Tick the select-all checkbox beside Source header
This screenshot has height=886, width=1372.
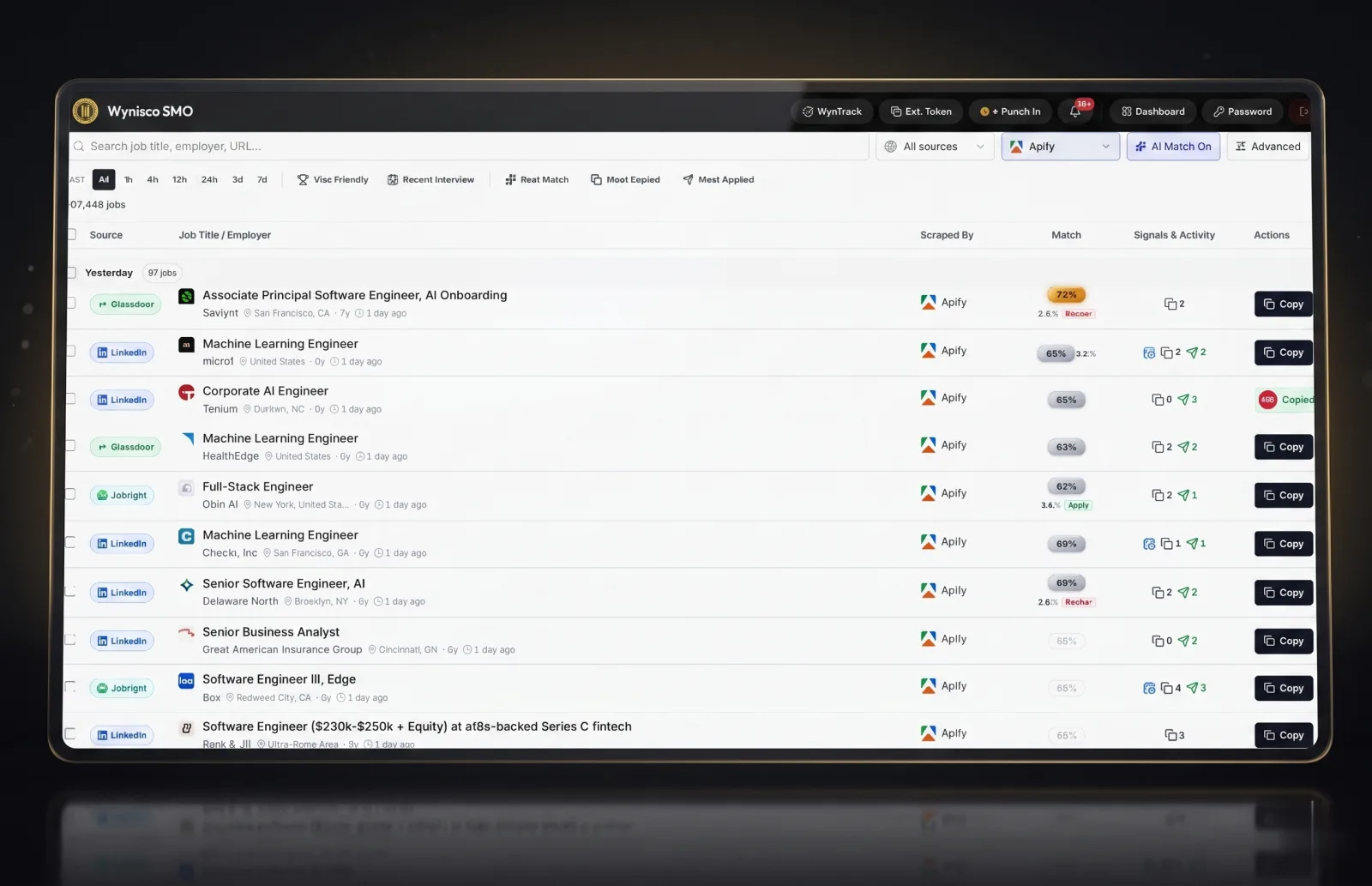pos(71,234)
